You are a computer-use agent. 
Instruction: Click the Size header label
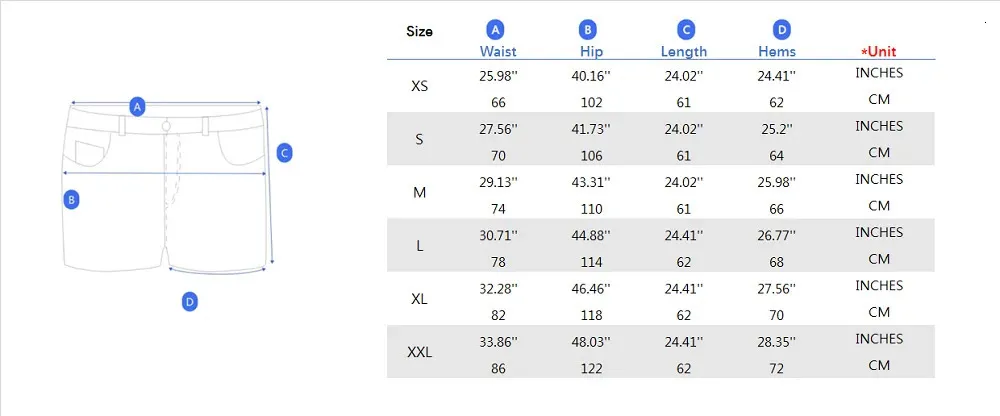pyautogui.click(x=420, y=31)
